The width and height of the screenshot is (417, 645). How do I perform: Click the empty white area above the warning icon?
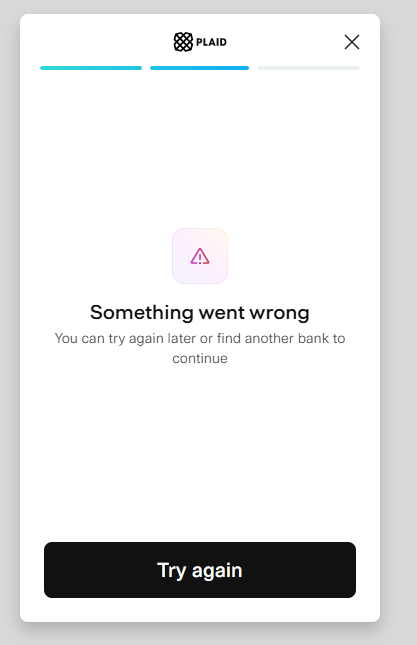pos(200,148)
